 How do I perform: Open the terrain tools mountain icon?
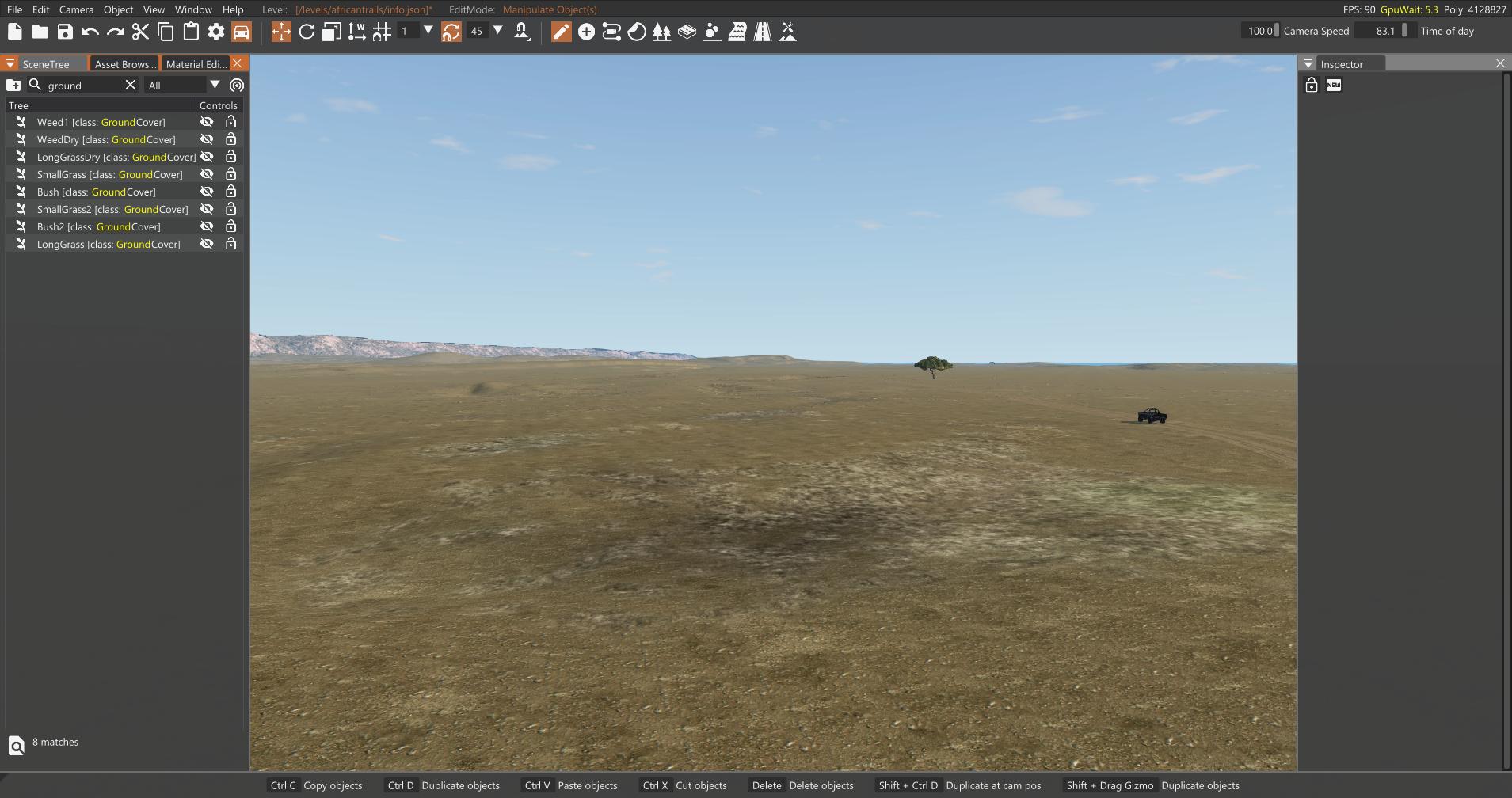788,32
